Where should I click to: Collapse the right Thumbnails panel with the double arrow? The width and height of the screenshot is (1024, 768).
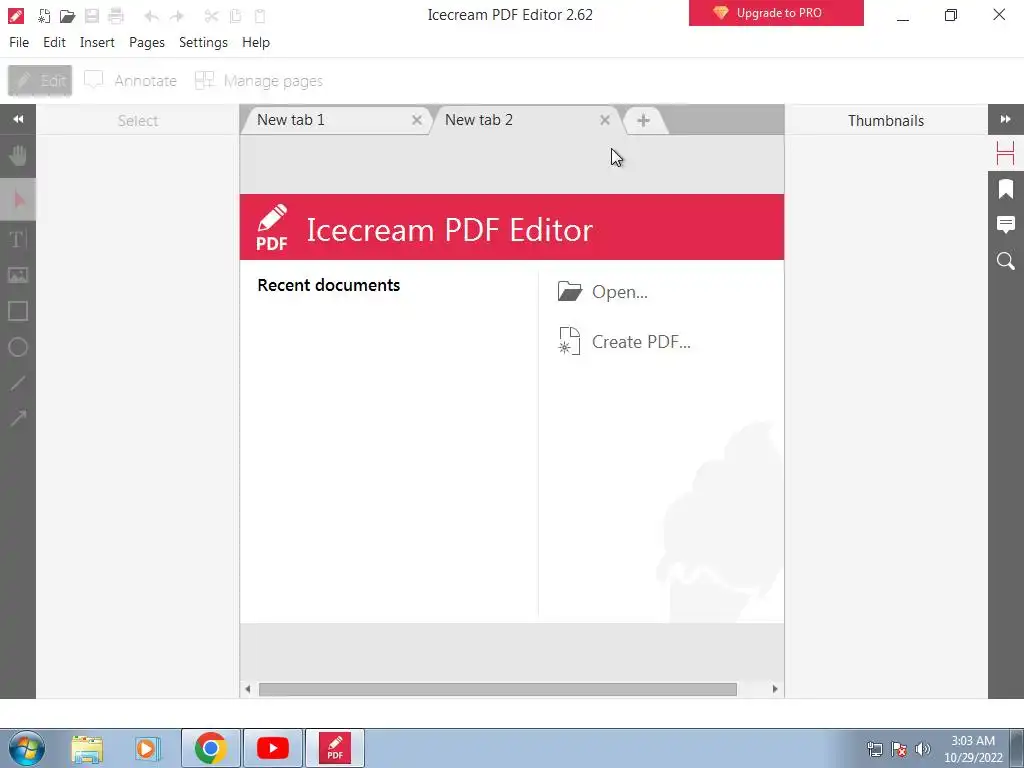pos(1006,120)
